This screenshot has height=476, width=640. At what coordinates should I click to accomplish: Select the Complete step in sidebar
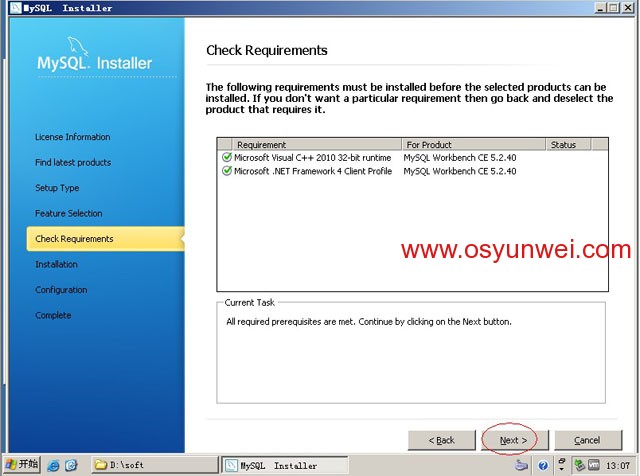(53, 315)
